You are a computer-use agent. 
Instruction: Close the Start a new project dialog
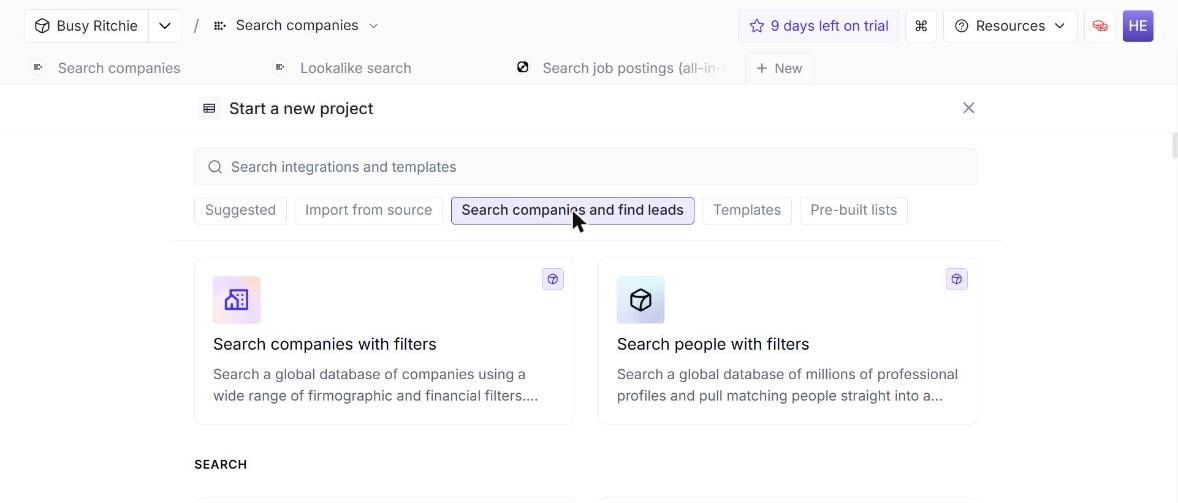pos(968,108)
